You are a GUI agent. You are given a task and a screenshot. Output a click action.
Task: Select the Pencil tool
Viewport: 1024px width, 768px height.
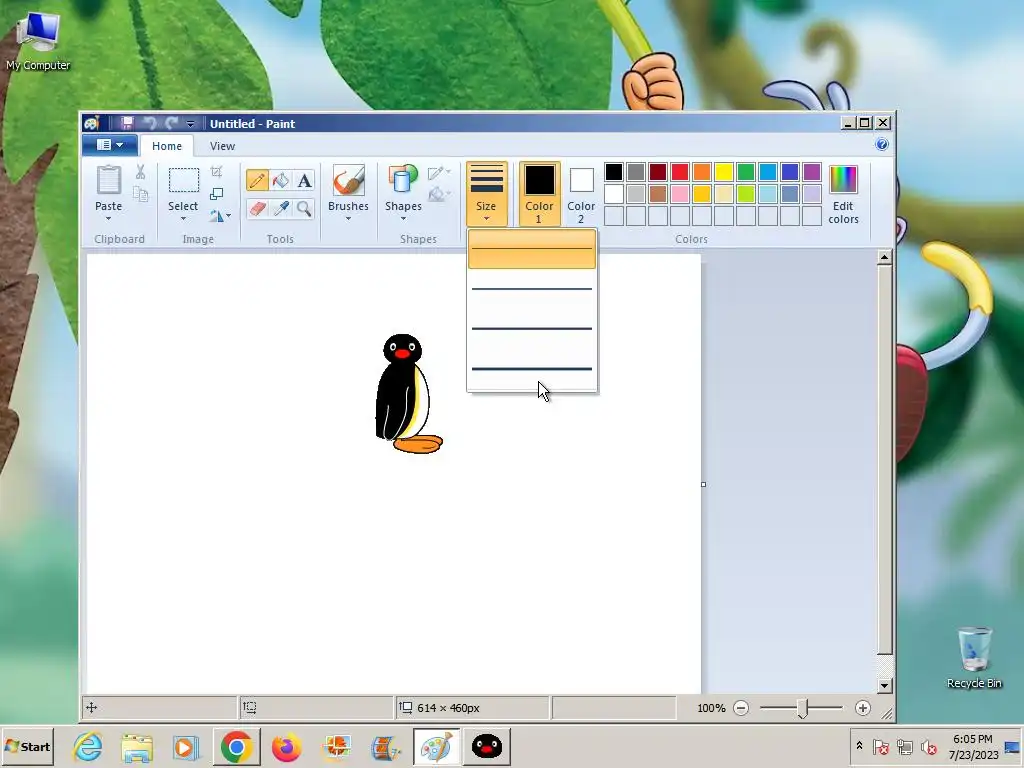[x=257, y=180]
